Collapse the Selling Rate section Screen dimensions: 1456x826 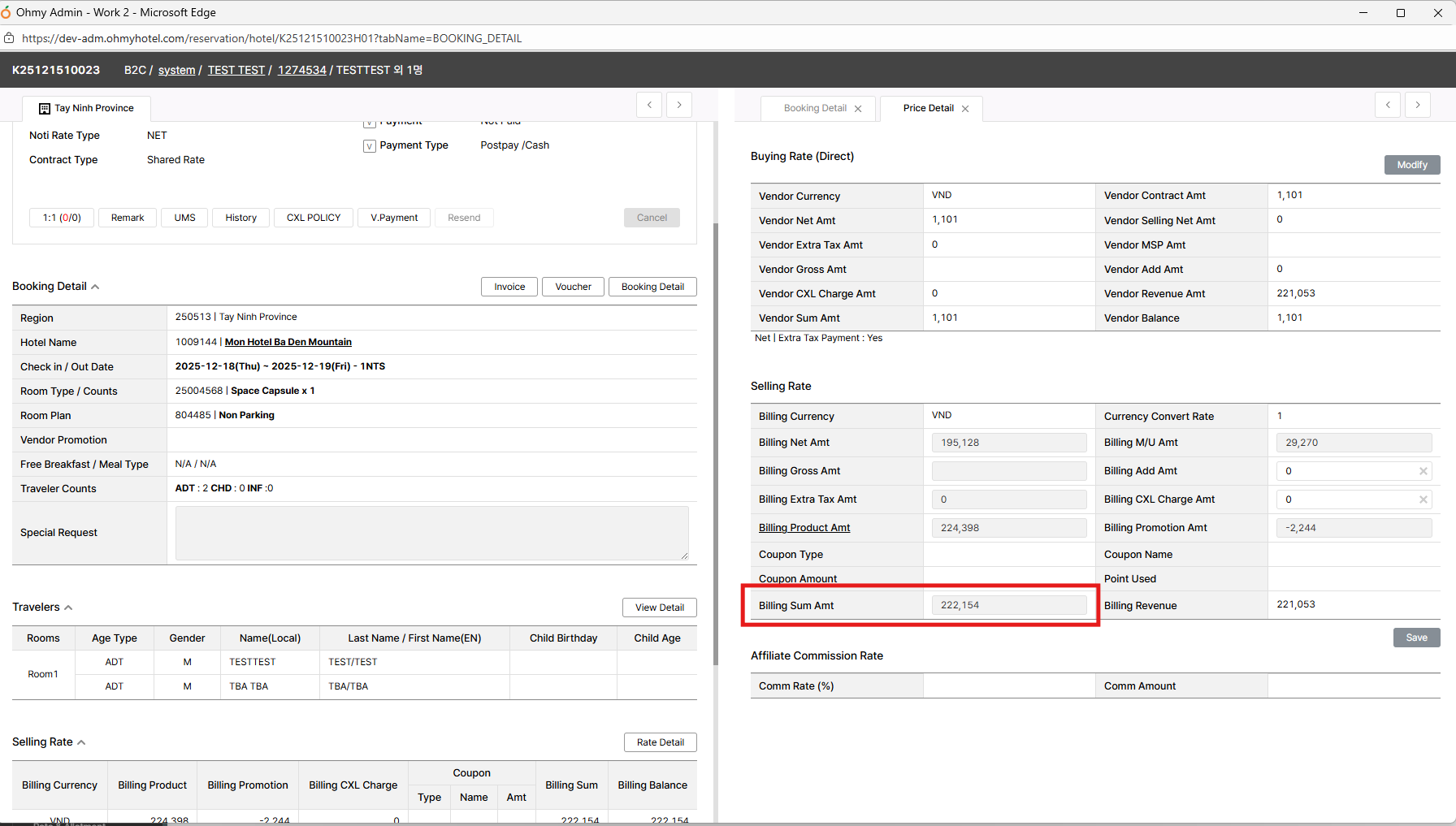81,742
